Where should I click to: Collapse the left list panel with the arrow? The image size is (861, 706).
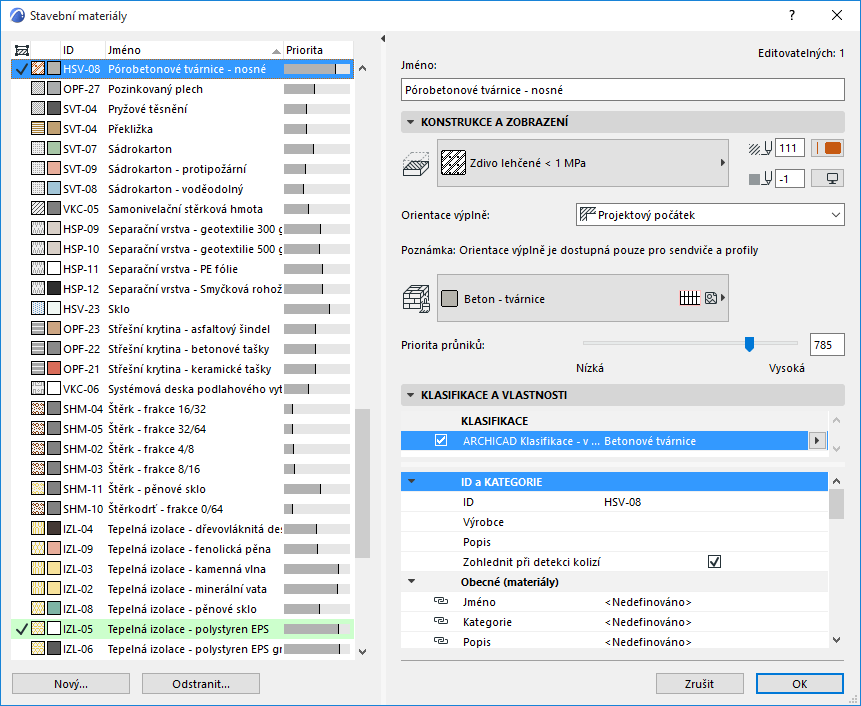383,38
